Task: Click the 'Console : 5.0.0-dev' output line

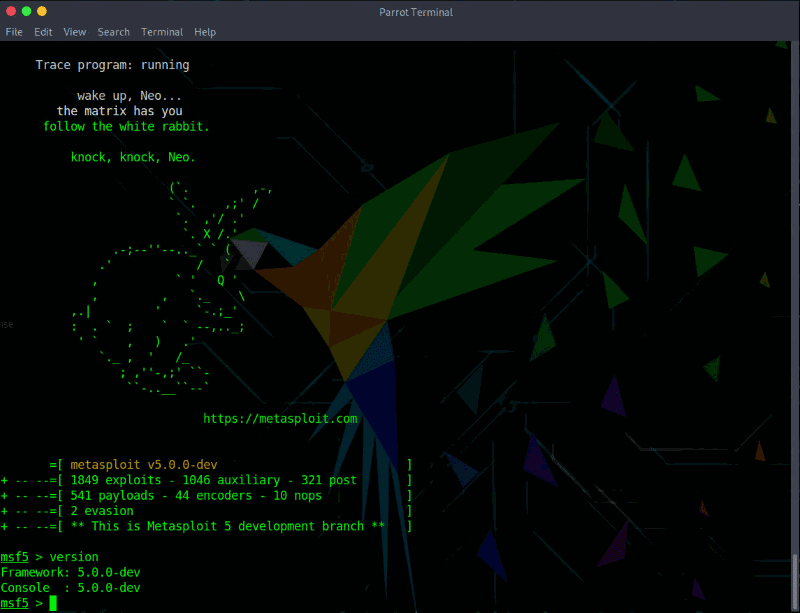Action: pos(70,587)
